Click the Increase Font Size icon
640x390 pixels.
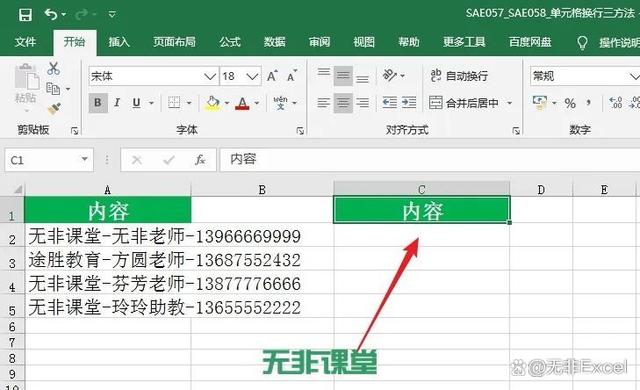272,76
